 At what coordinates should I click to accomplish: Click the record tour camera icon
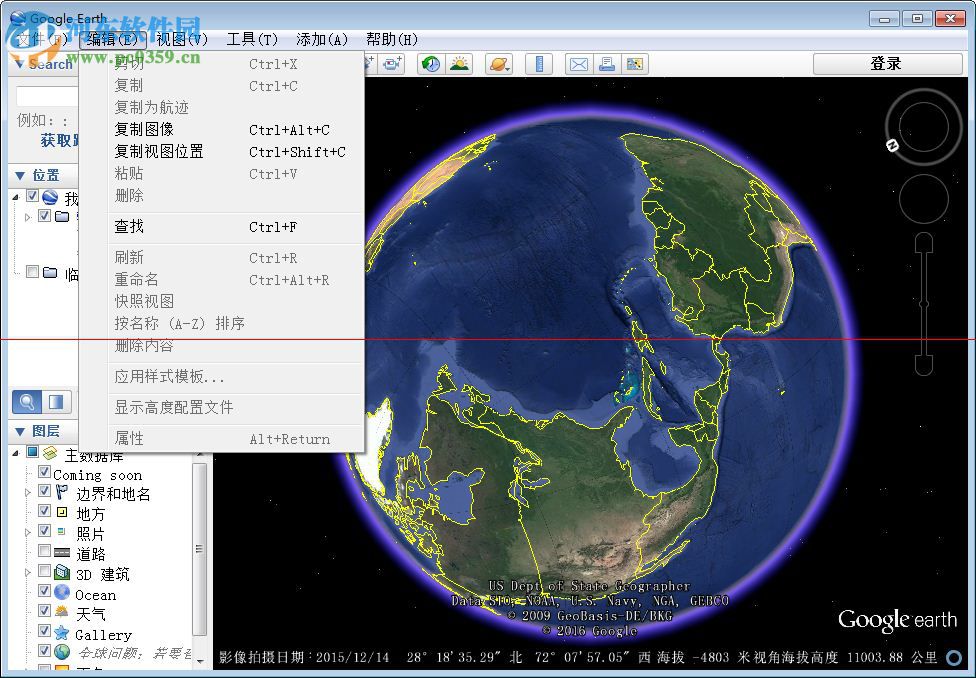tap(389, 64)
